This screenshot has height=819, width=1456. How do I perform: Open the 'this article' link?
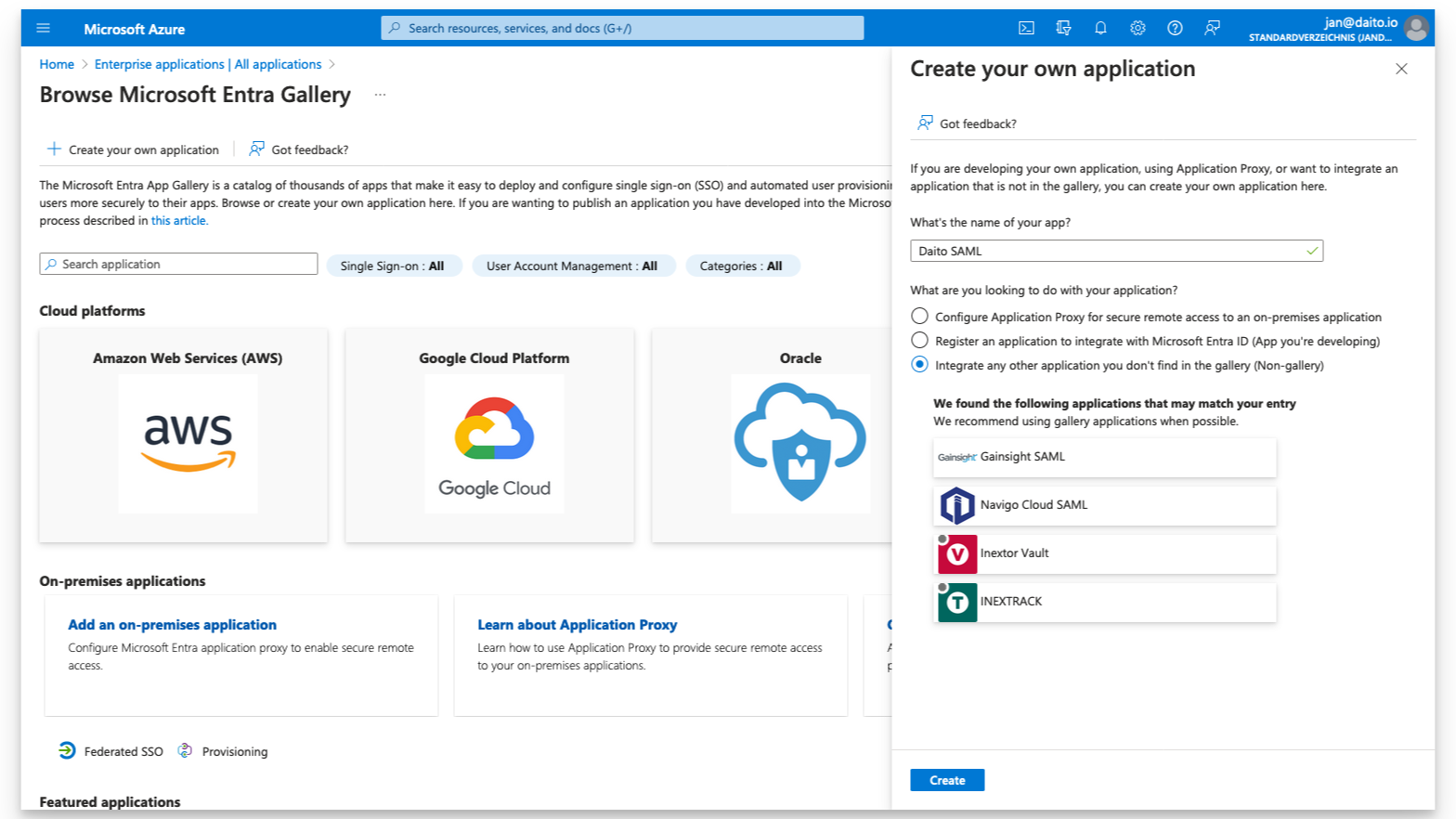179,221
